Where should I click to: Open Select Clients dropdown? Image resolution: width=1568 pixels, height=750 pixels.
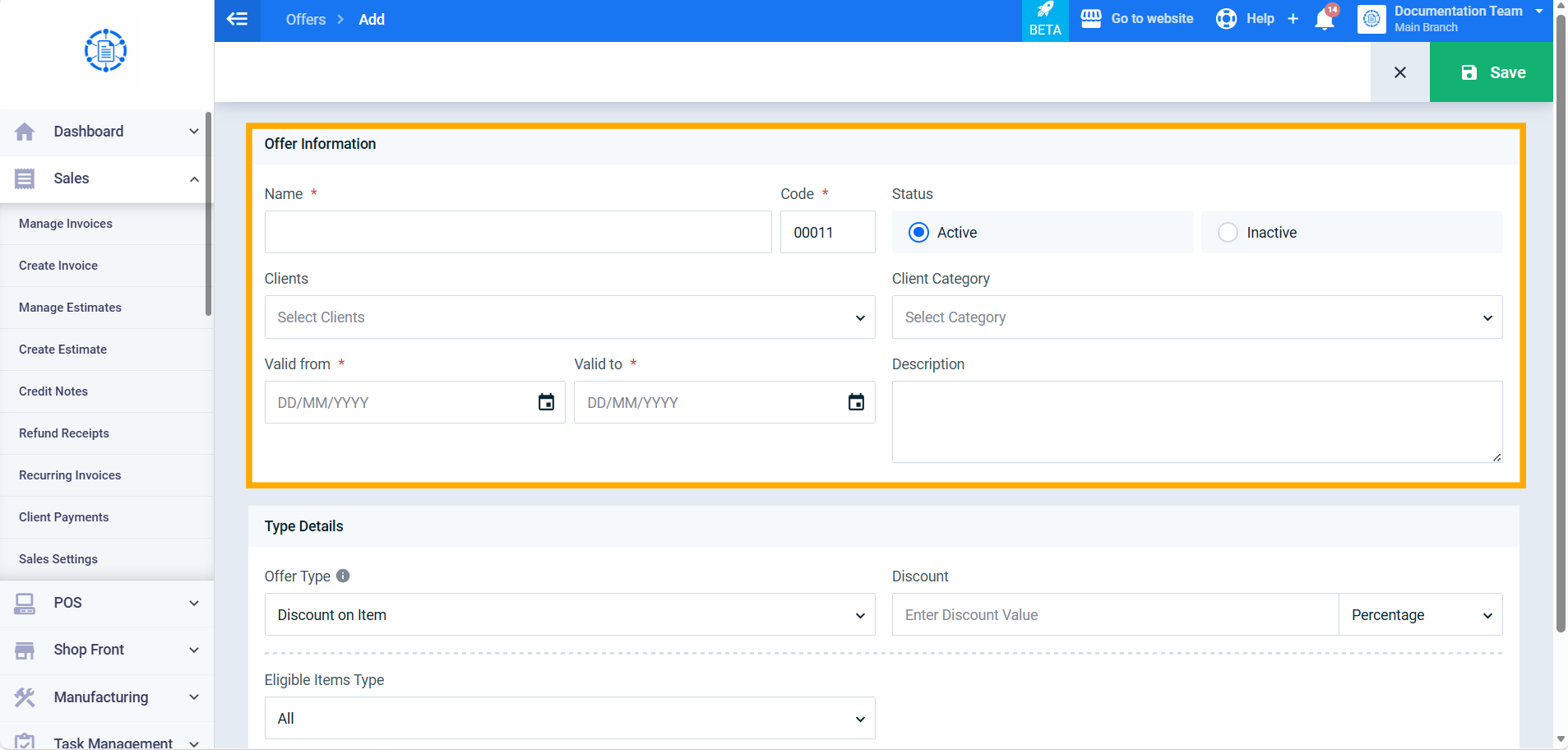[x=570, y=317]
